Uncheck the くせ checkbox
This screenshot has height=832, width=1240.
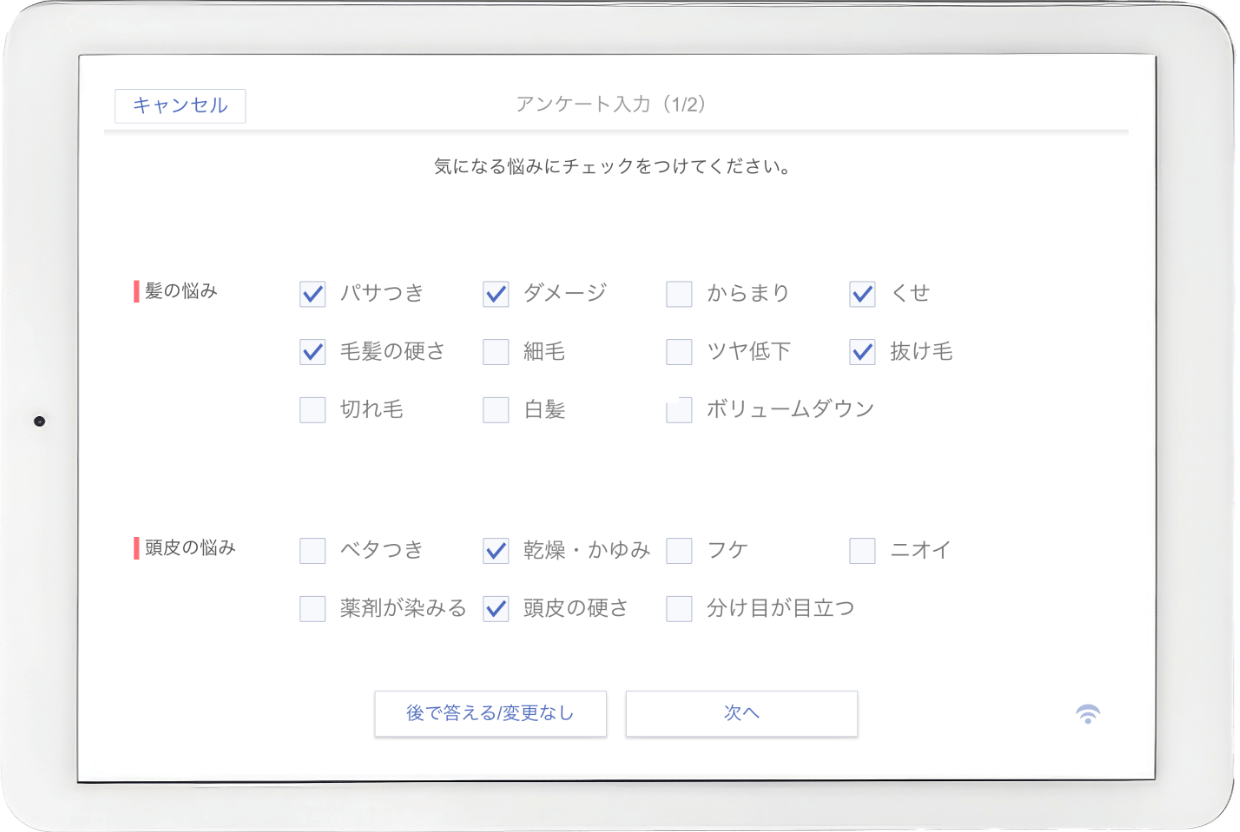(x=861, y=293)
